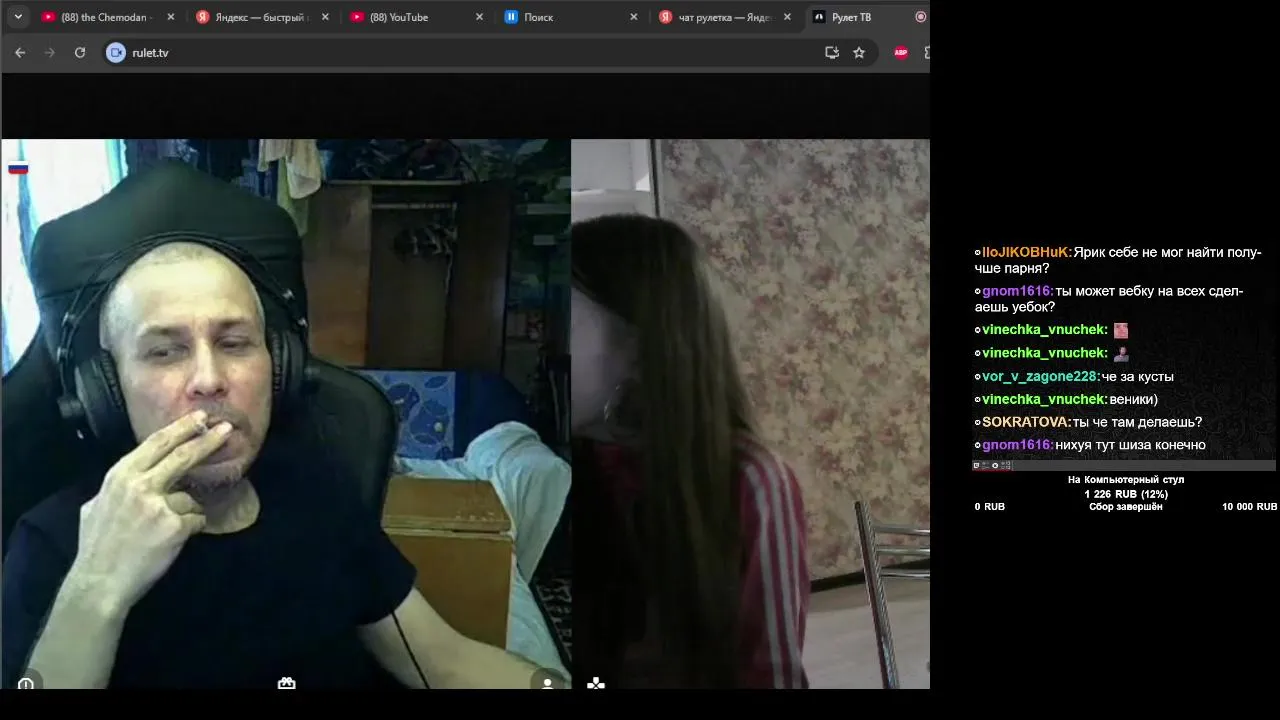The image size is (1280, 720).
Task: Click message 'нихуя тут шиза конечно'
Action: (x=1131, y=445)
